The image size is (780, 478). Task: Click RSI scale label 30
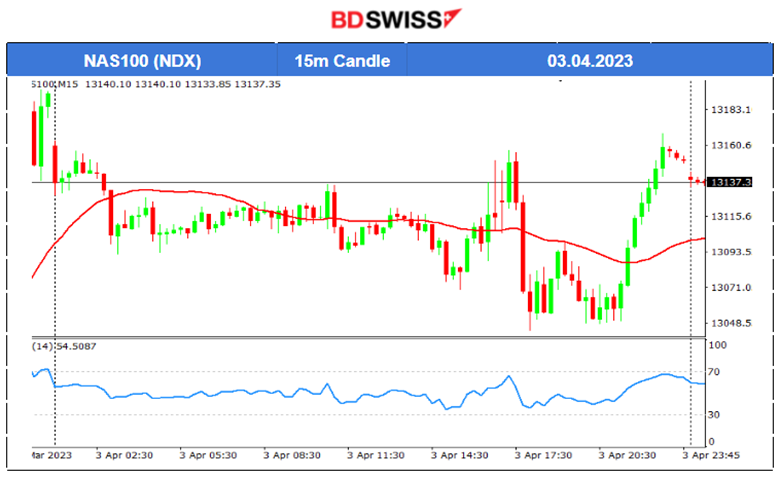pos(714,415)
